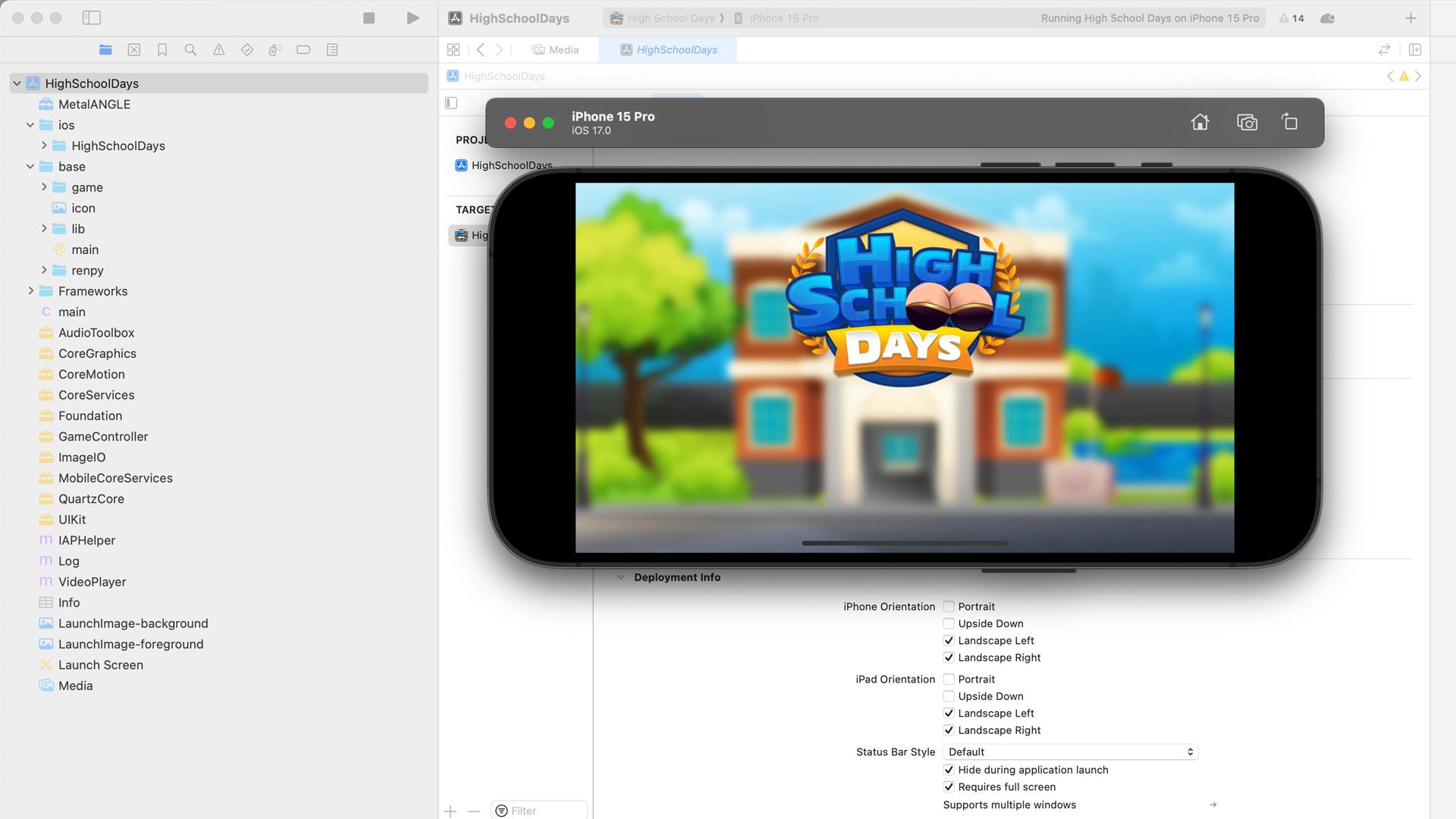The image size is (1456, 819).
Task: Expand the lib folder
Action: pyautogui.click(x=44, y=229)
